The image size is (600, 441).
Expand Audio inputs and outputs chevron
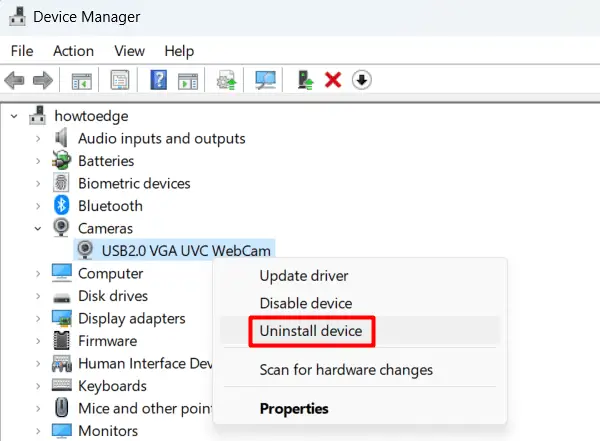38,138
